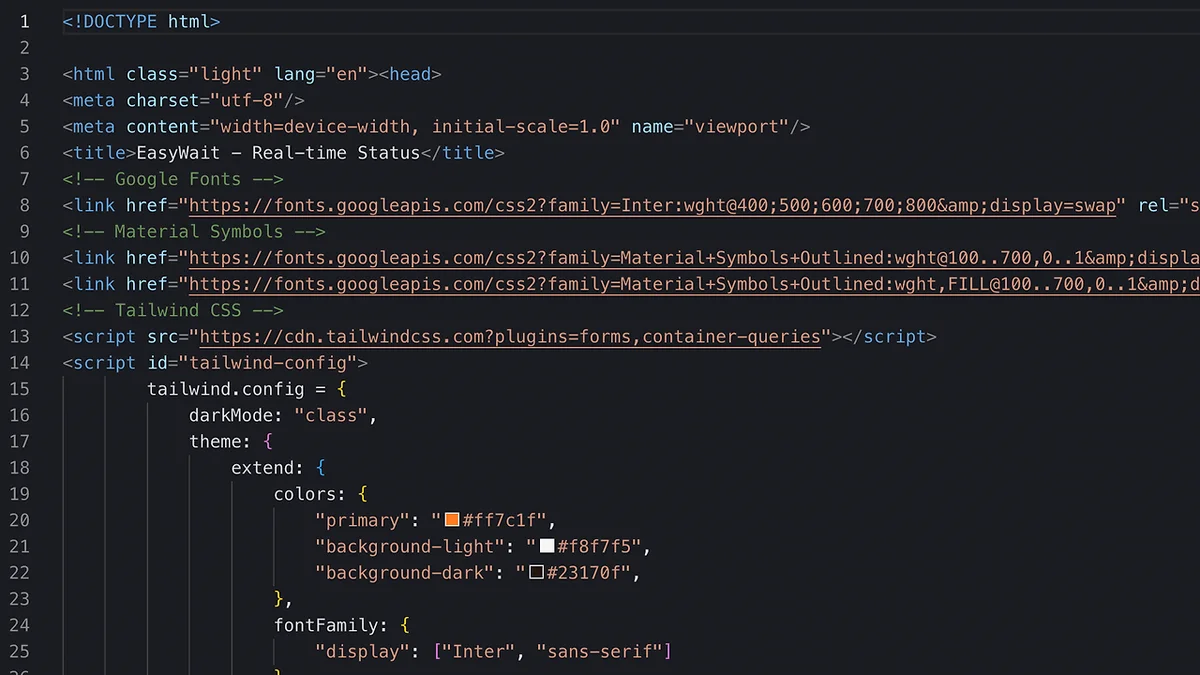1200x675 pixels.
Task: Click the title text "EasyWait - Real-time Status"
Action: tap(278, 153)
